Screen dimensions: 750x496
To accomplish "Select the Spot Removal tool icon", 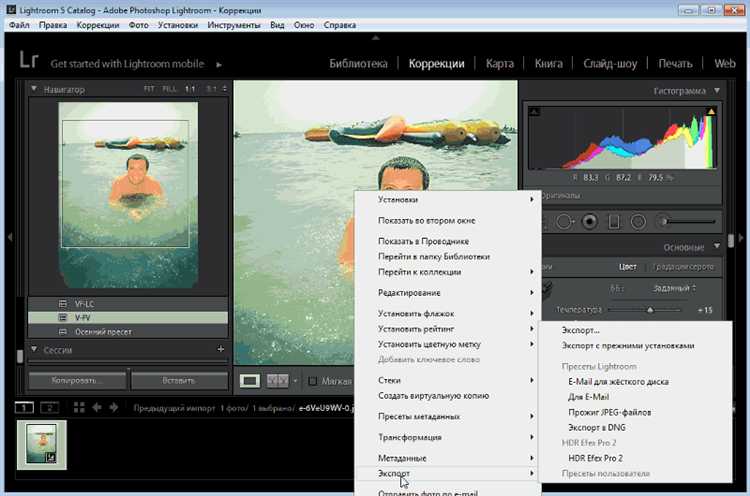I will 564,221.
